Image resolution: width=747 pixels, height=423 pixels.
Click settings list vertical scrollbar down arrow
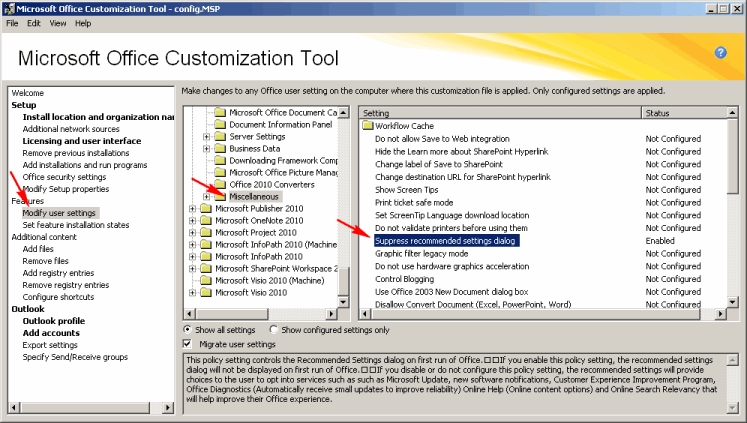click(733, 302)
